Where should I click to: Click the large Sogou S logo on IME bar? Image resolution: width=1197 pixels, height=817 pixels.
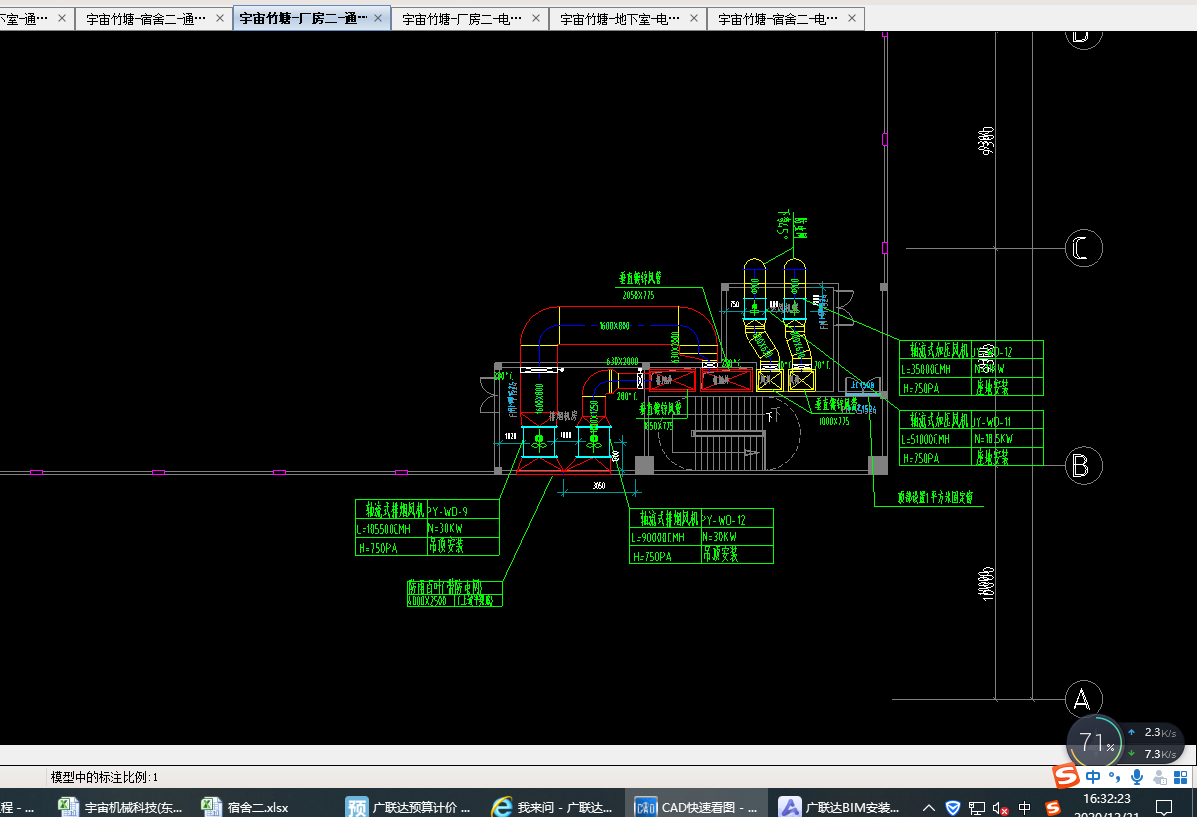[x=1066, y=777]
